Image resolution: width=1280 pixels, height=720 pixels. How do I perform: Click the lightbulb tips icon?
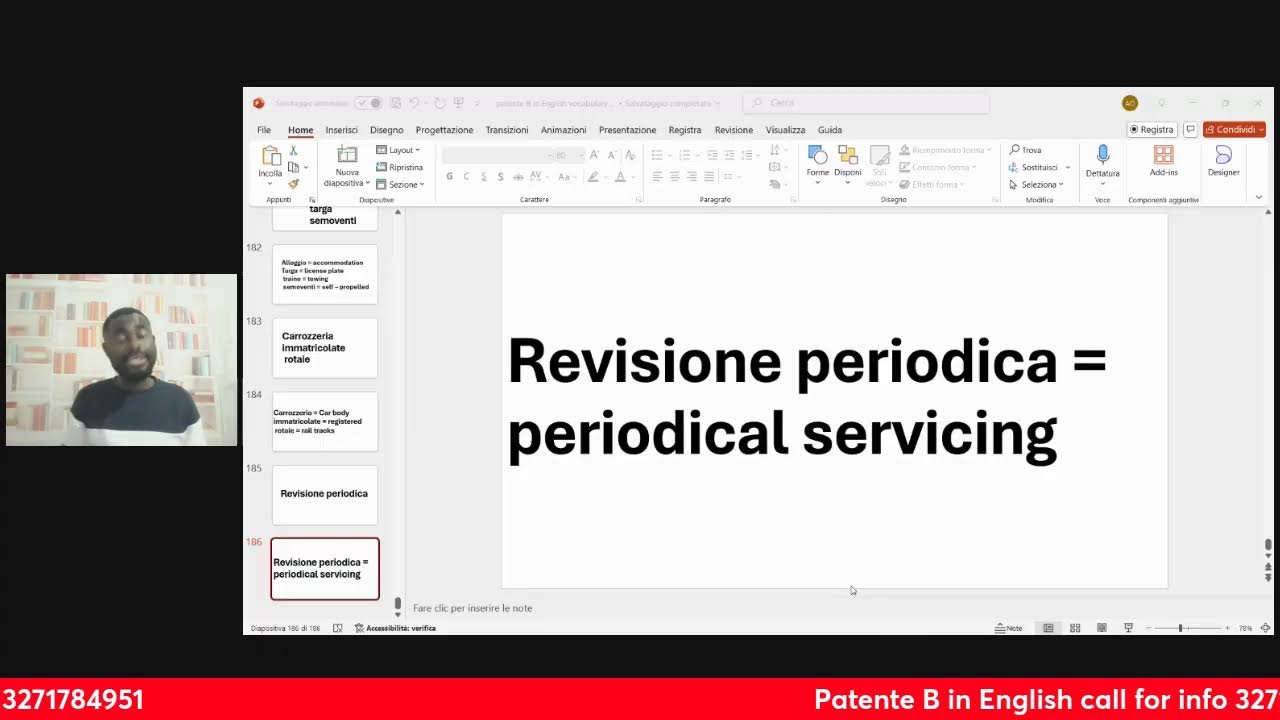pyautogui.click(x=1161, y=103)
